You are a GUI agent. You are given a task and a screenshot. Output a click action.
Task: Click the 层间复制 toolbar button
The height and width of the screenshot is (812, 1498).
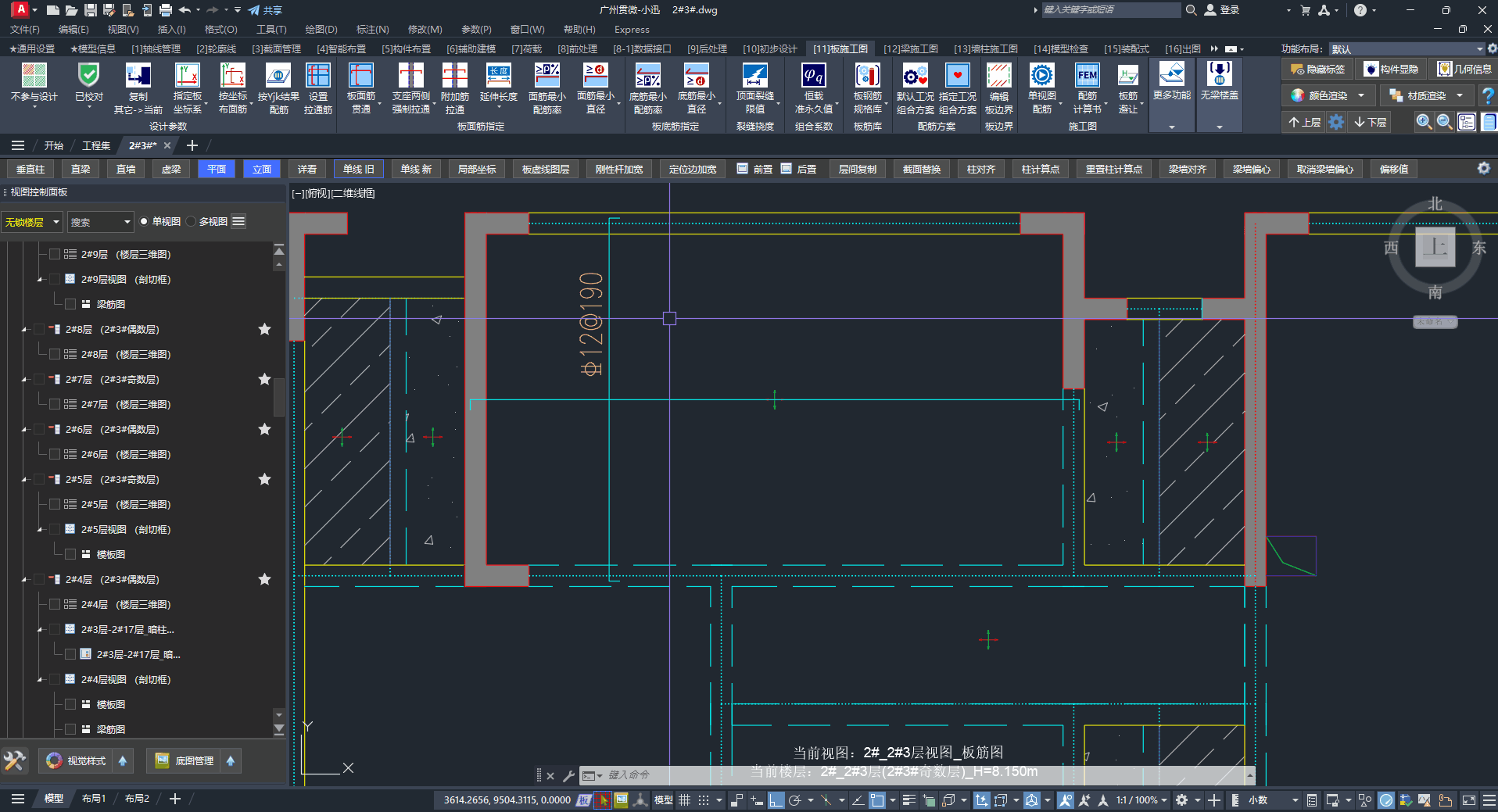click(858, 169)
